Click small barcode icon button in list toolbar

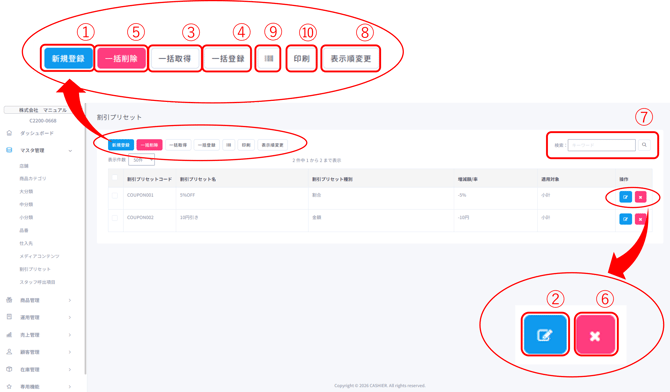tap(229, 145)
